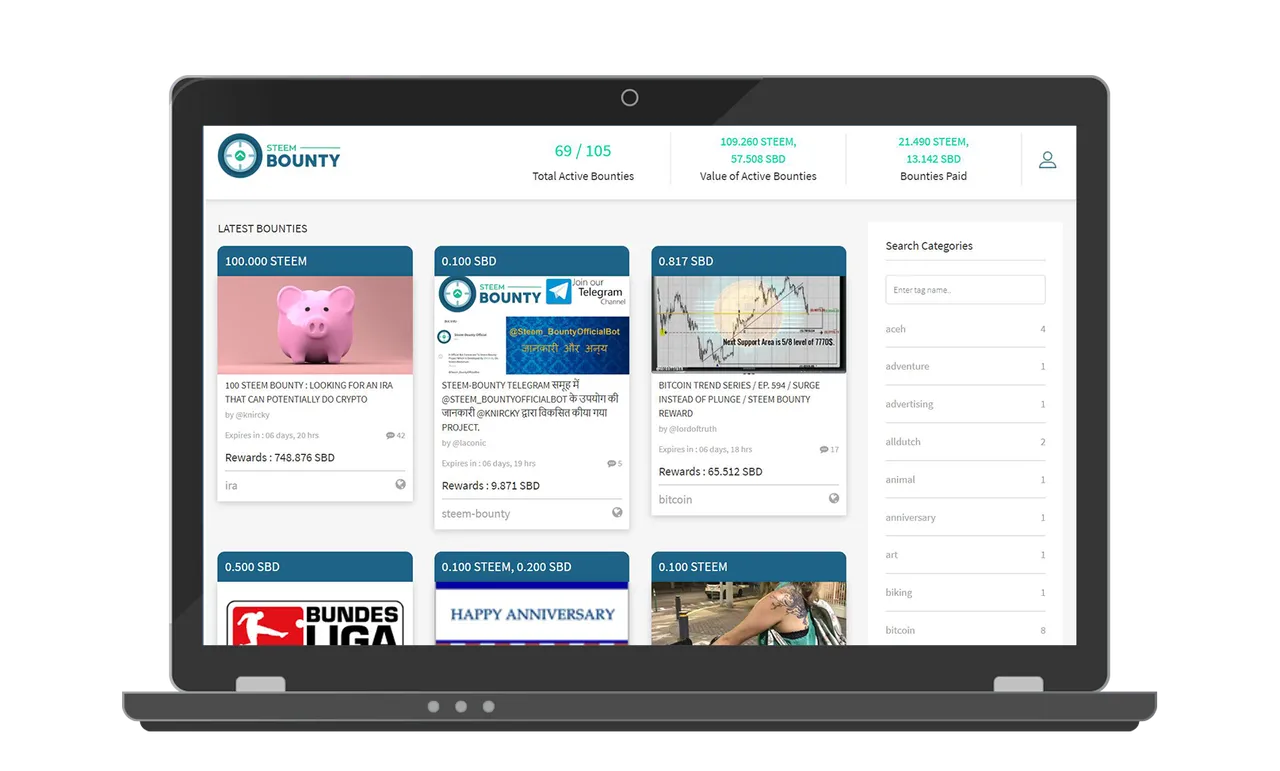Visit author @laconic profile
Viewport: 1280px width, 771px height.
click(x=469, y=443)
